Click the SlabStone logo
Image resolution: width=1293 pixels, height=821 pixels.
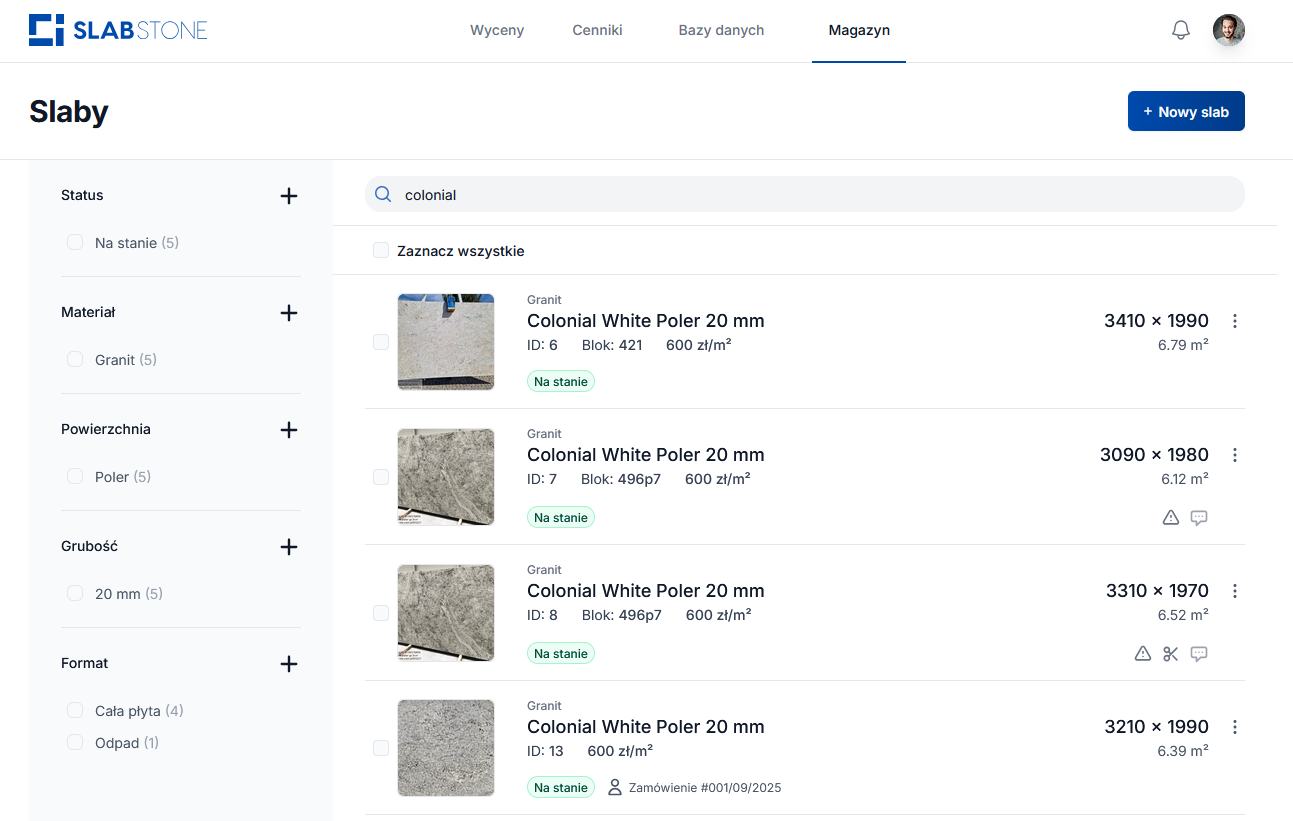click(x=118, y=30)
